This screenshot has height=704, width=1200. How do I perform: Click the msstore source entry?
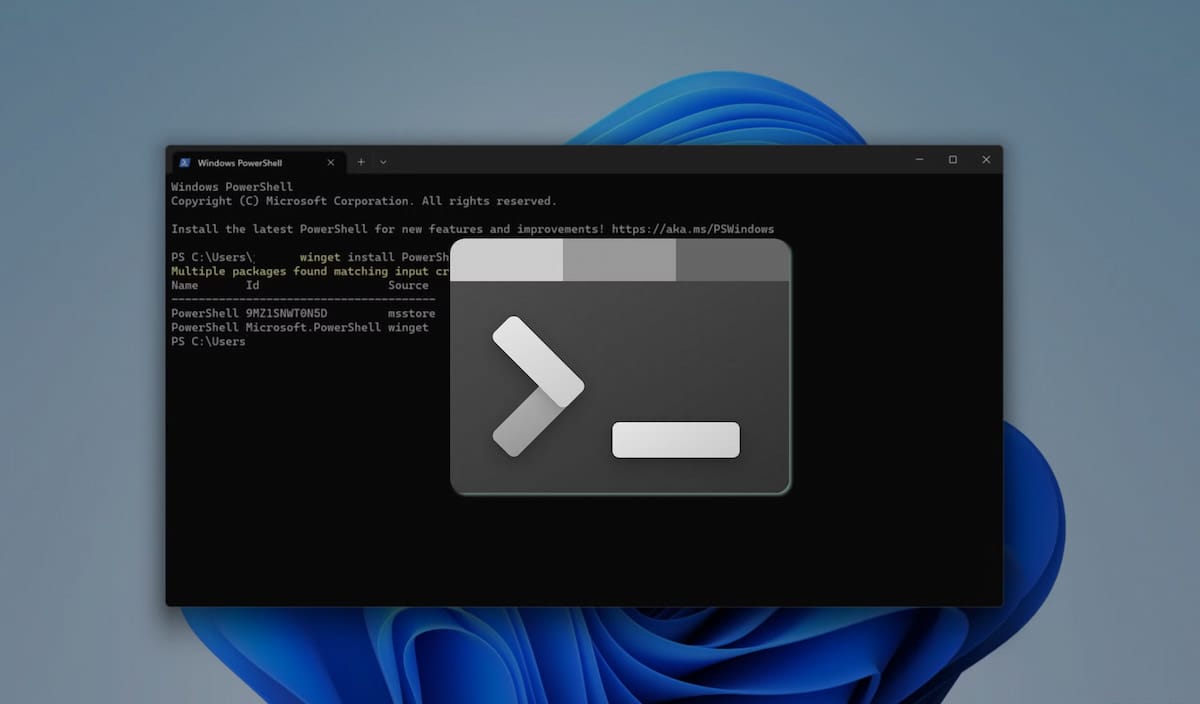[412, 313]
